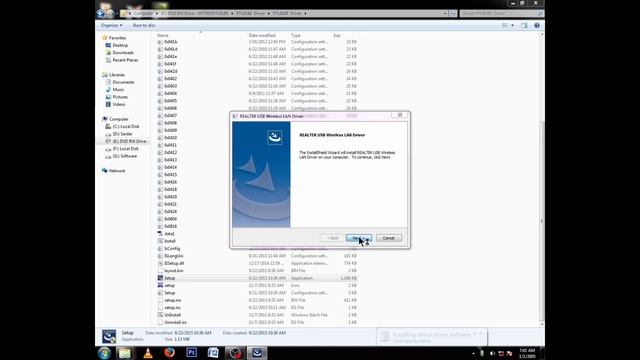The image size is (640, 360).
Task: Select the ISSetup.dll file
Action: [174, 263]
